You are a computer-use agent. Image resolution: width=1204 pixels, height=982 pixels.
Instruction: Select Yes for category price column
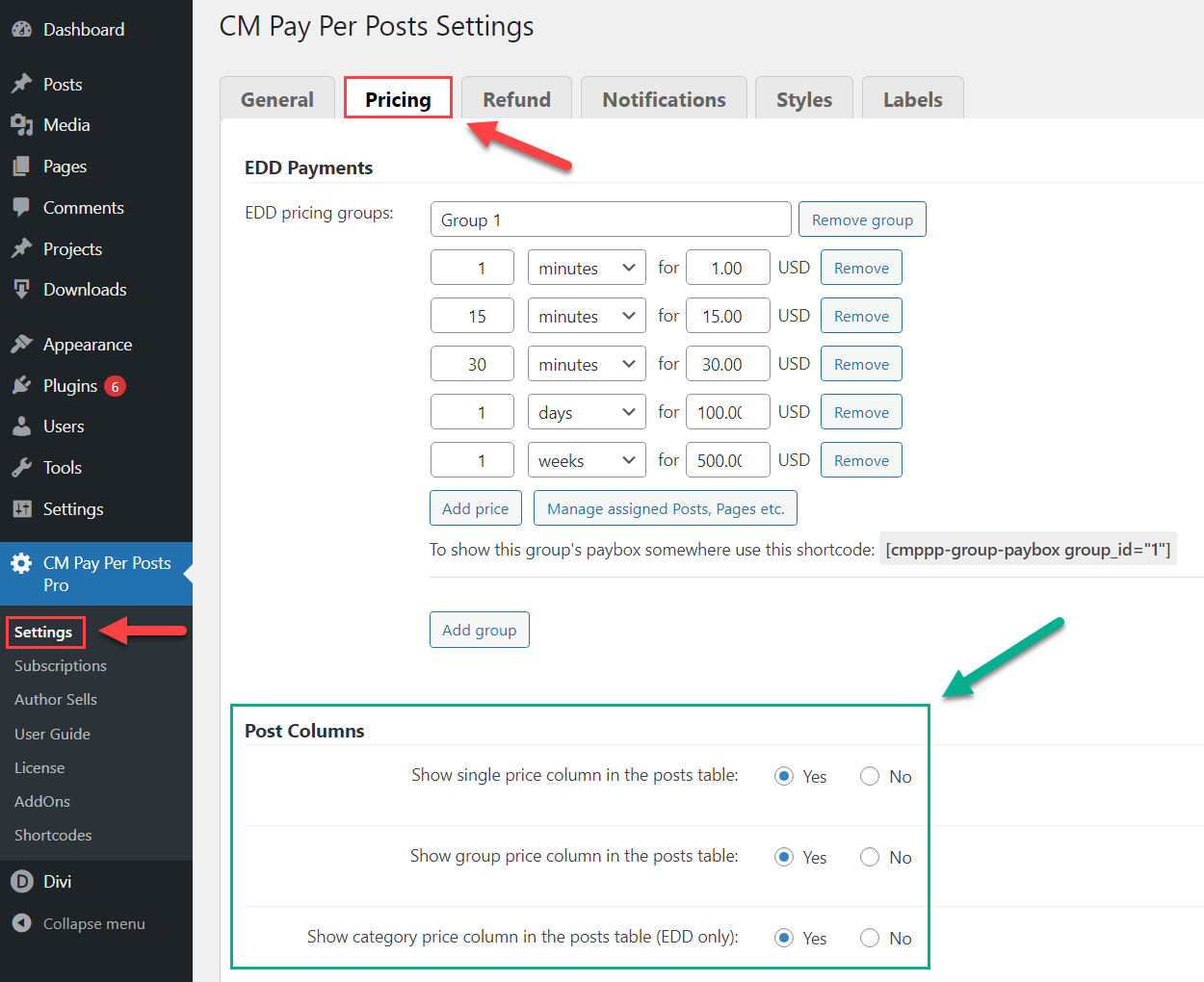click(x=784, y=938)
